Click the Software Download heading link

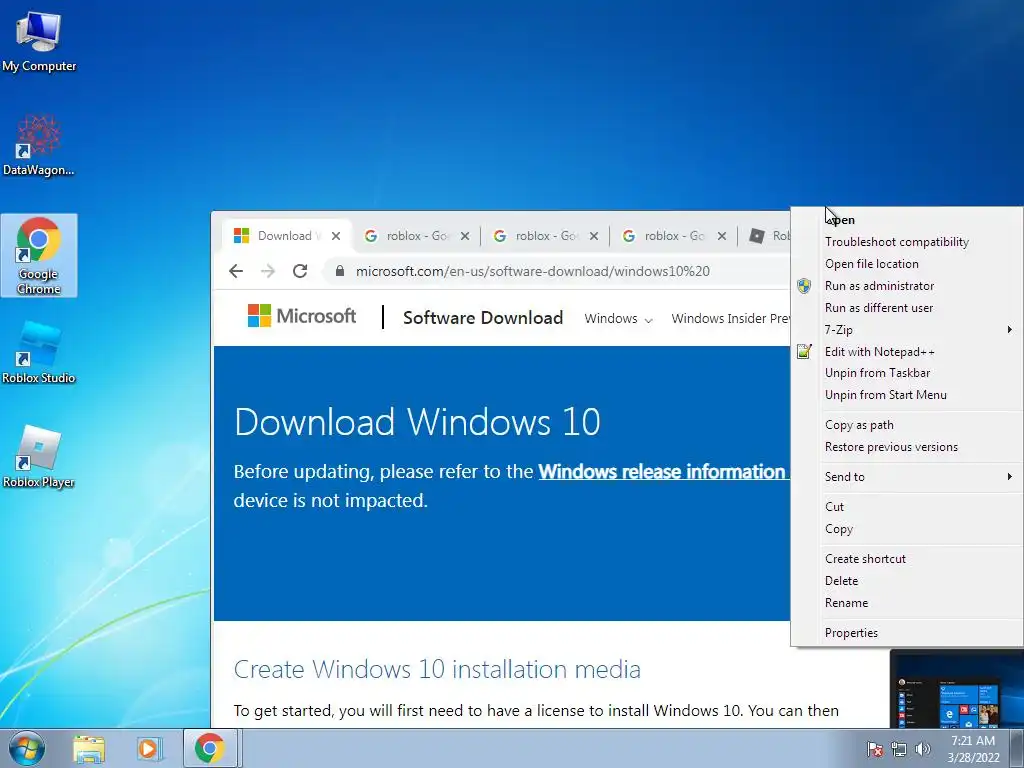483,317
